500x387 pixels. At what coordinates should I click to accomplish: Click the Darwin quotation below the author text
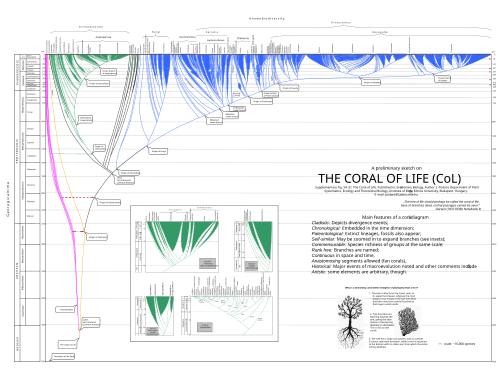tap(441, 205)
